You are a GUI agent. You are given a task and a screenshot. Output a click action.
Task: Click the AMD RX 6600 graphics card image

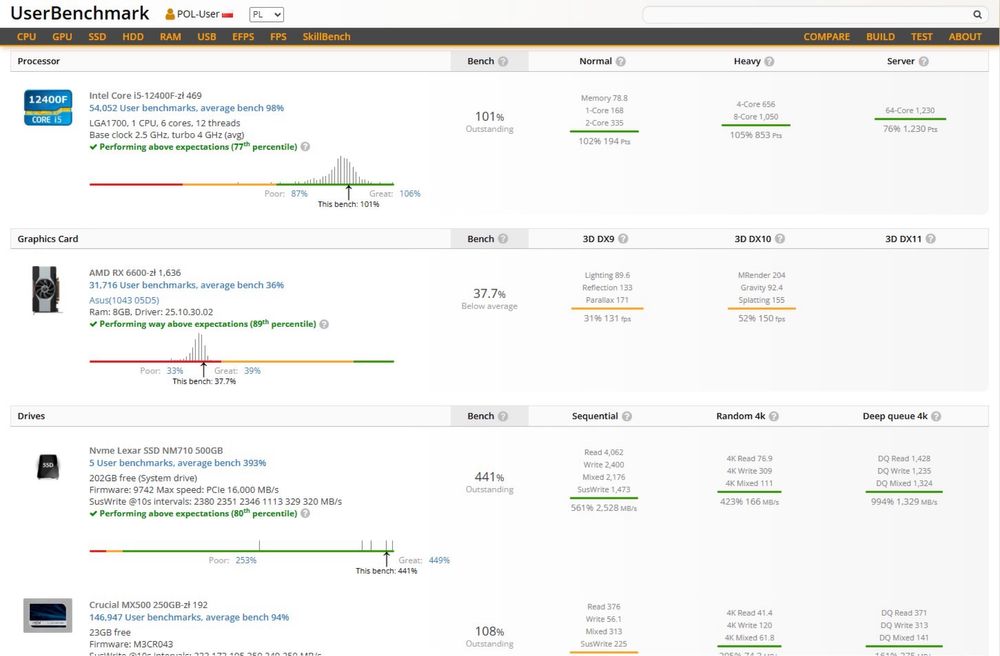[46, 290]
